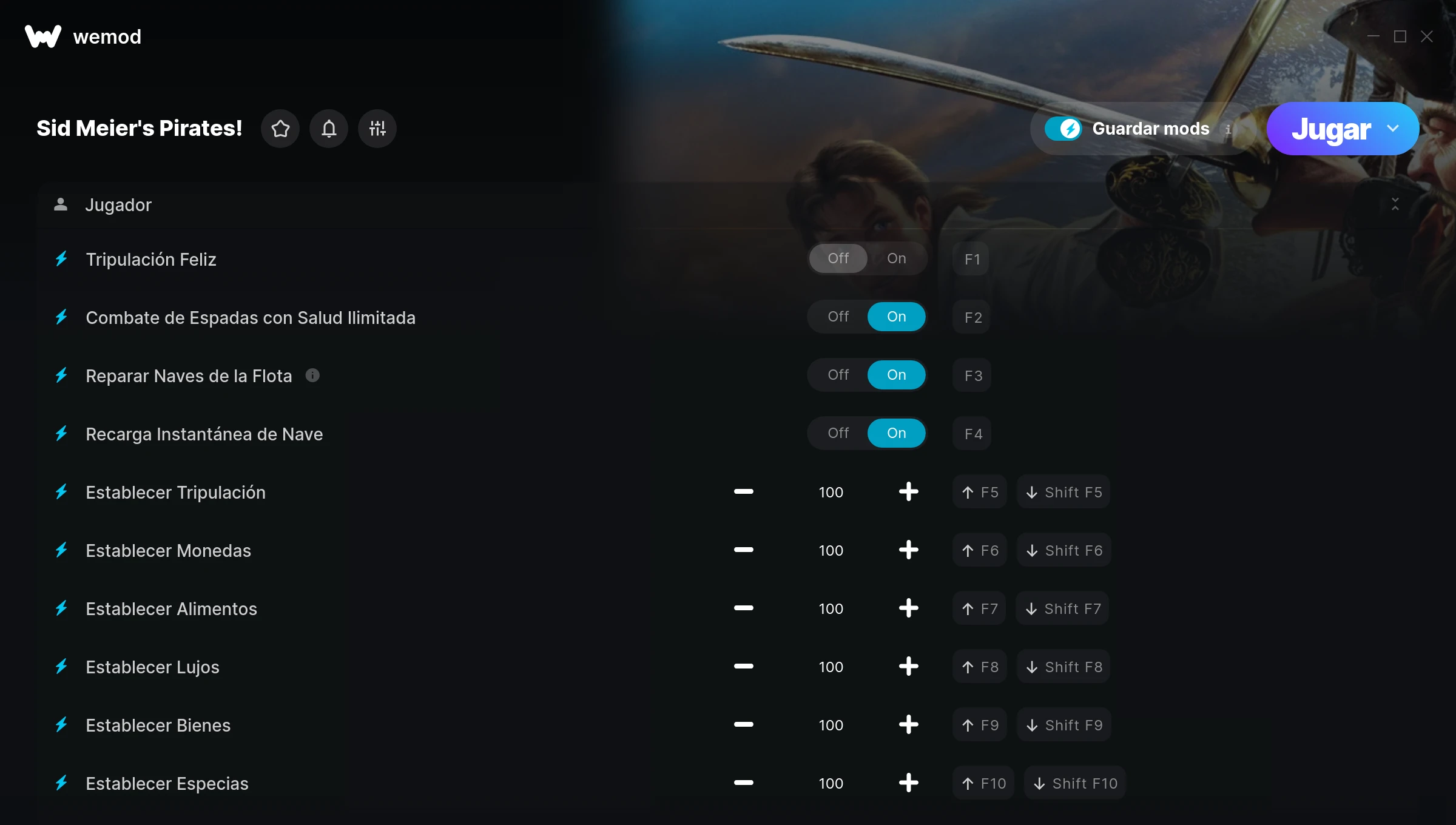Image resolution: width=1456 pixels, height=825 pixels.
Task: Open the mod settings sliders icon
Action: coord(377,129)
